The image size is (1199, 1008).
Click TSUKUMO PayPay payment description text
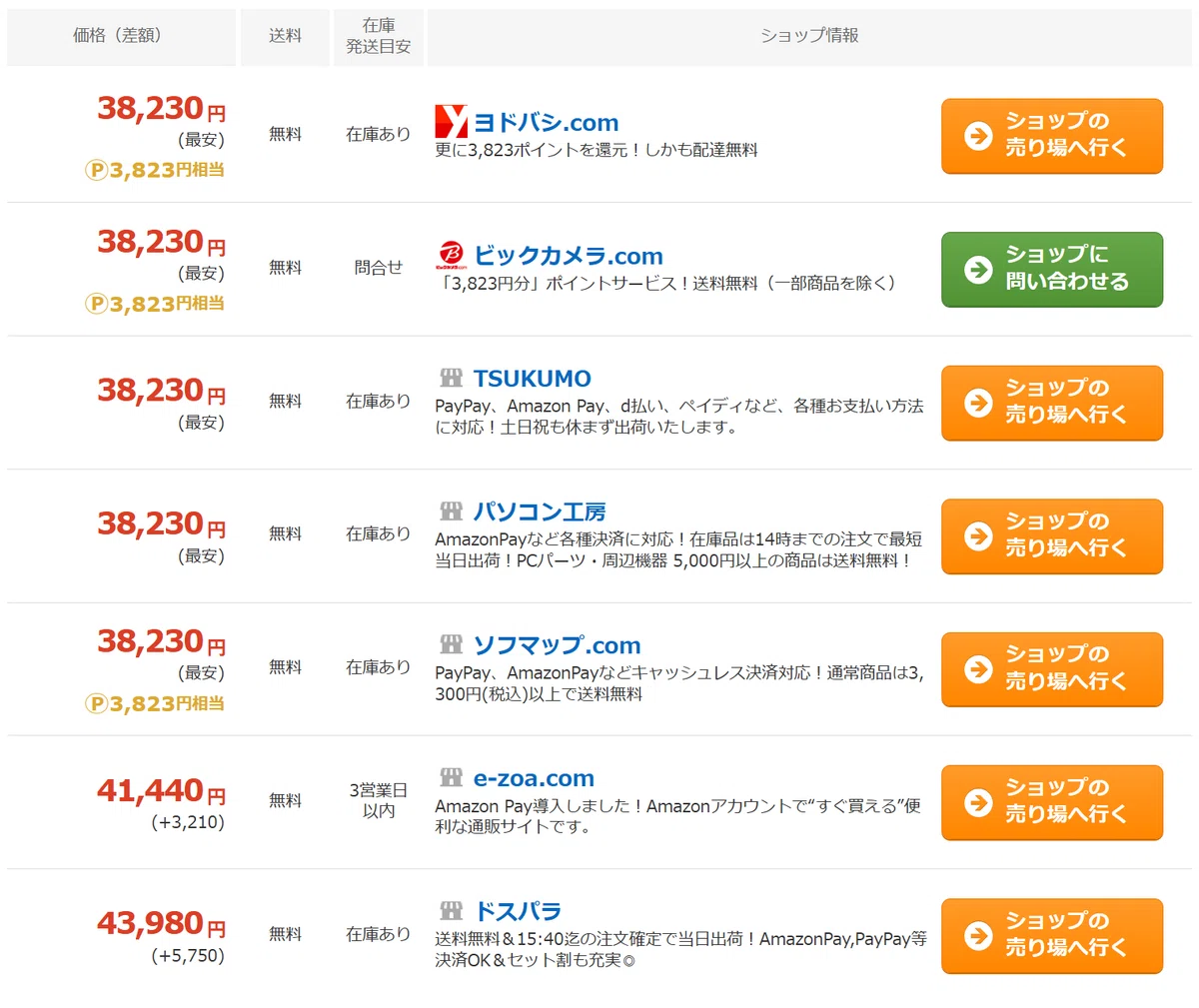(679, 417)
